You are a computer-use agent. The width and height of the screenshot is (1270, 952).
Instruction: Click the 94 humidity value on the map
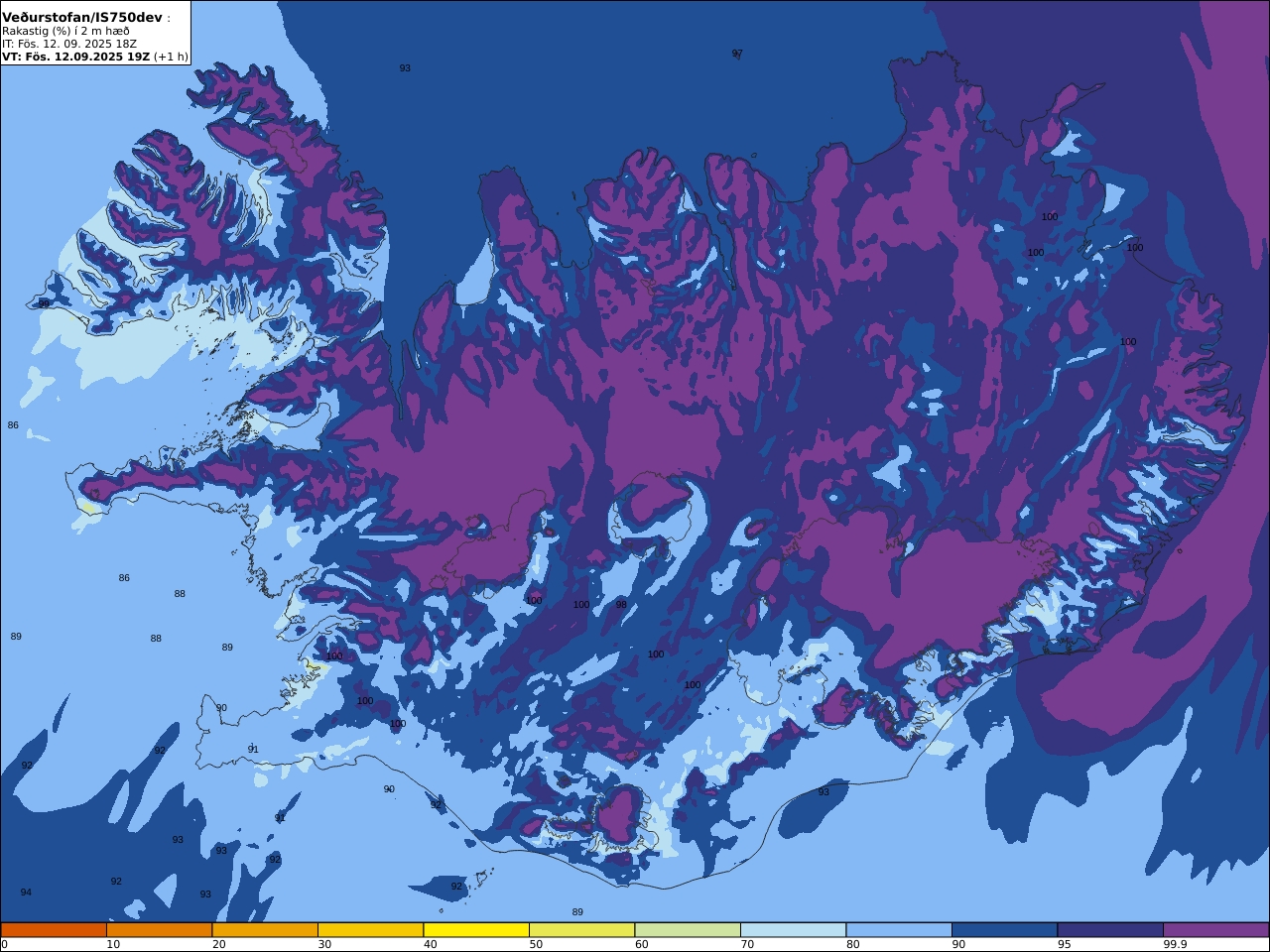pos(26,892)
